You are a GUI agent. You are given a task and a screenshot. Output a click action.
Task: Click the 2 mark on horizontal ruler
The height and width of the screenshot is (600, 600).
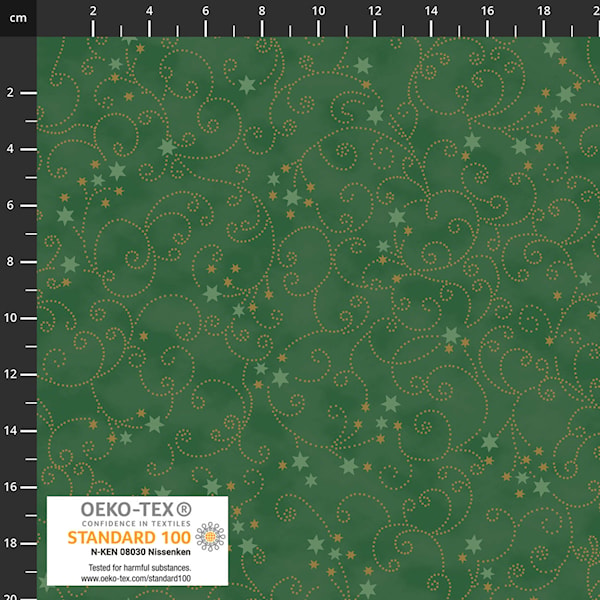click(x=93, y=11)
